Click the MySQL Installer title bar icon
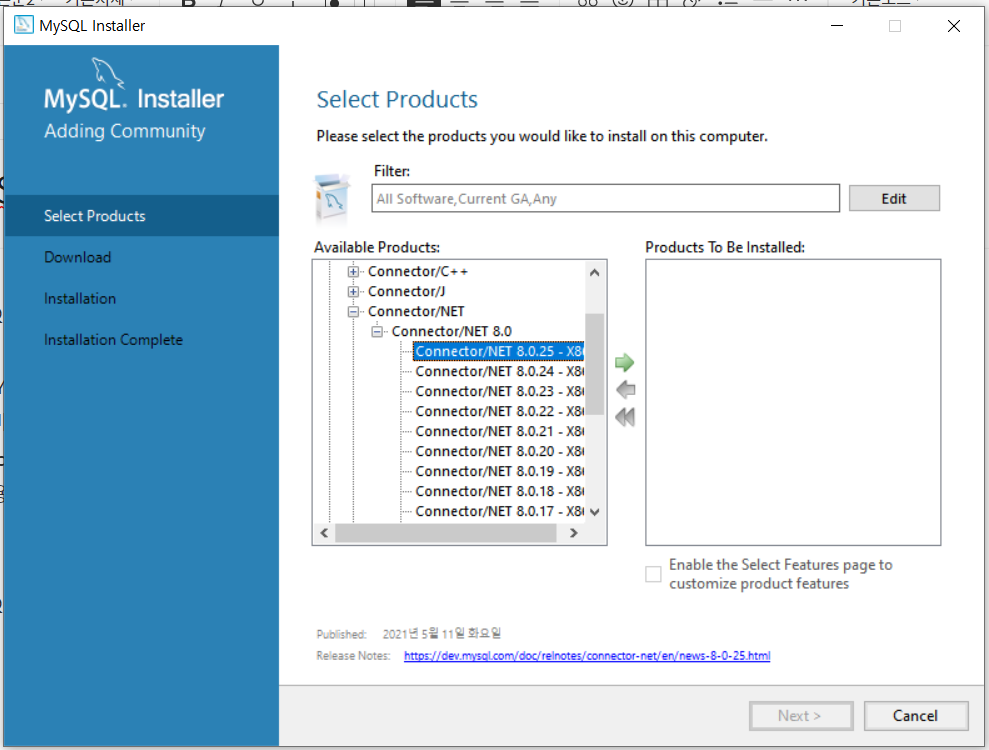Image resolution: width=989 pixels, height=750 pixels. (x=23, y=25)
